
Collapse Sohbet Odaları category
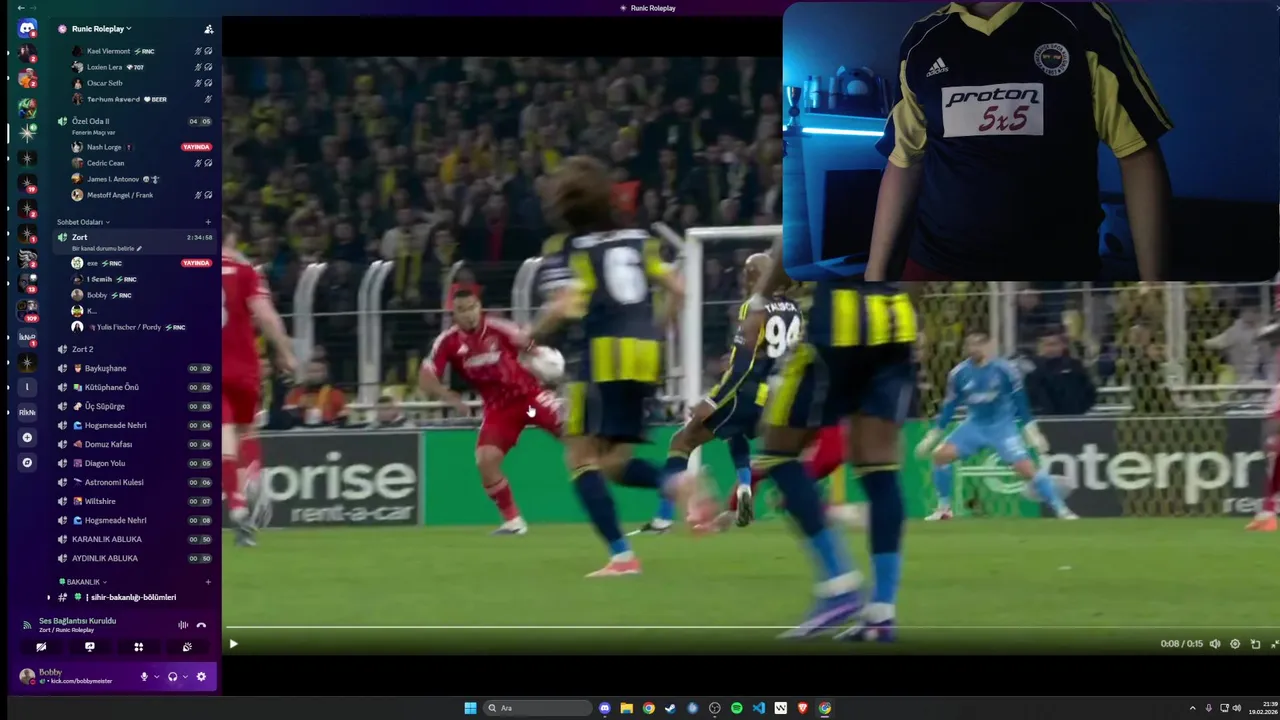pyautogui.click(x=83, y=222)
